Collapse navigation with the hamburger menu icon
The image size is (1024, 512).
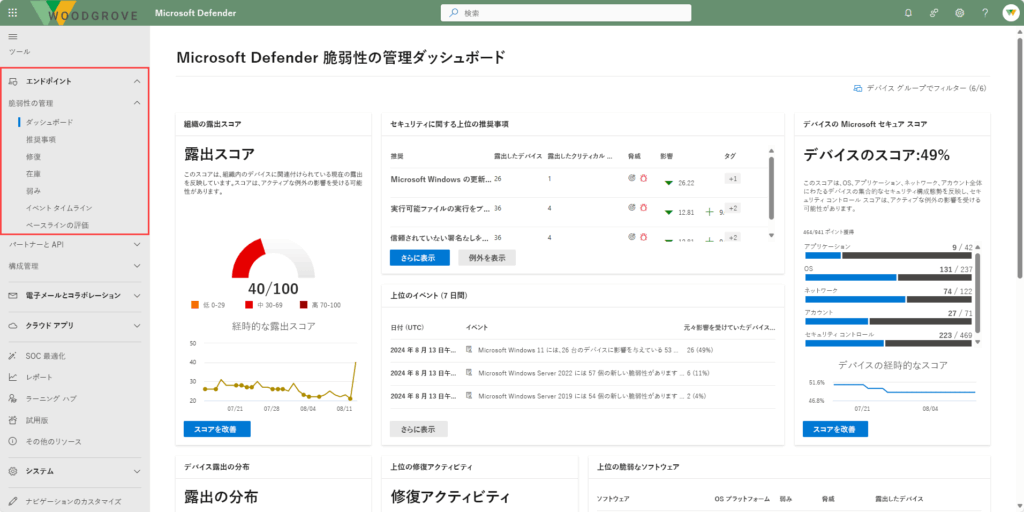13,36
